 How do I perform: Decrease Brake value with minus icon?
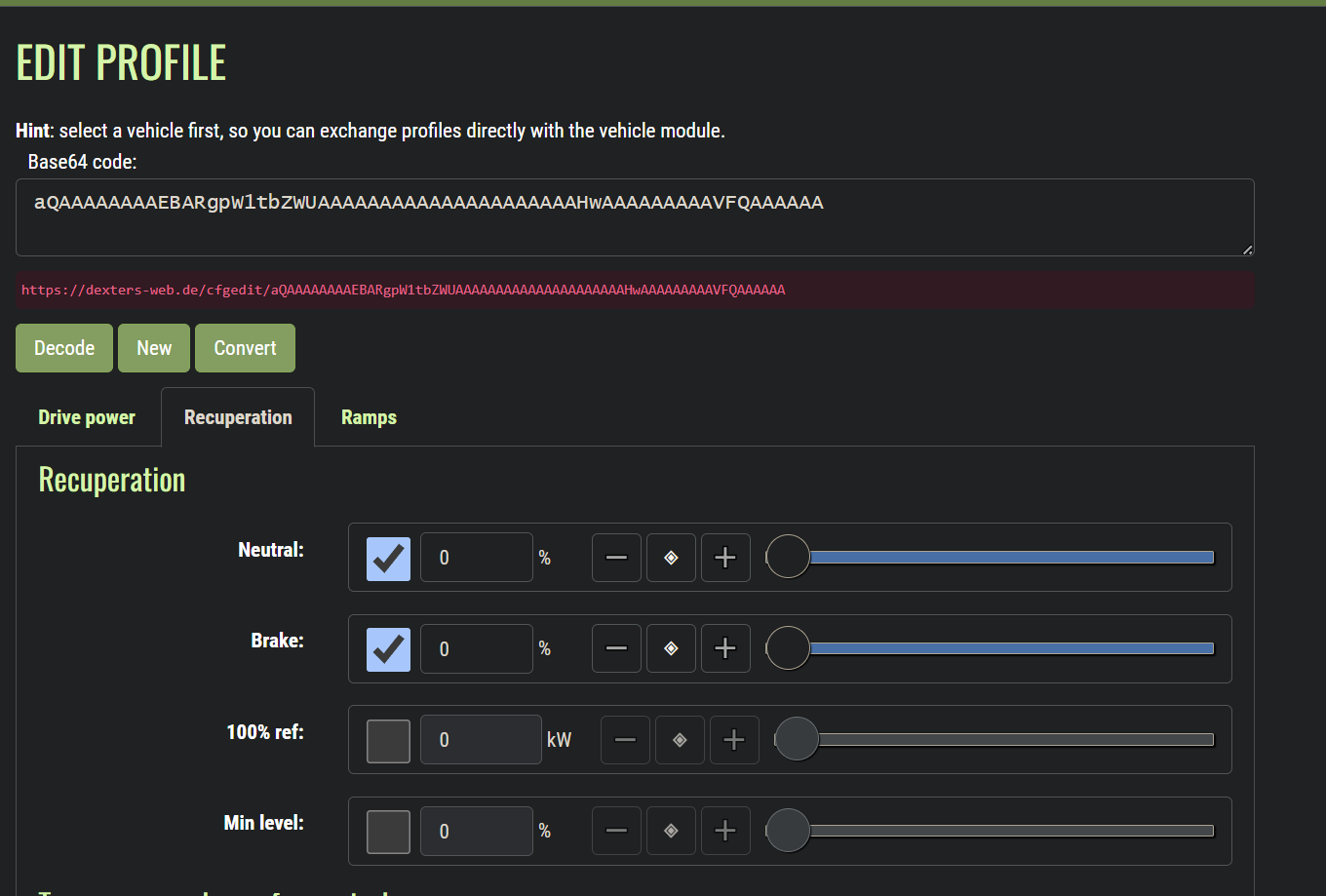pyautogui.click(x=616, y=648)
